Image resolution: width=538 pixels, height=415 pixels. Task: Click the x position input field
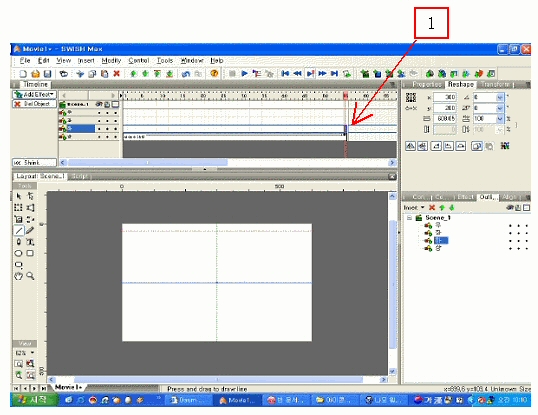(445, 98)
